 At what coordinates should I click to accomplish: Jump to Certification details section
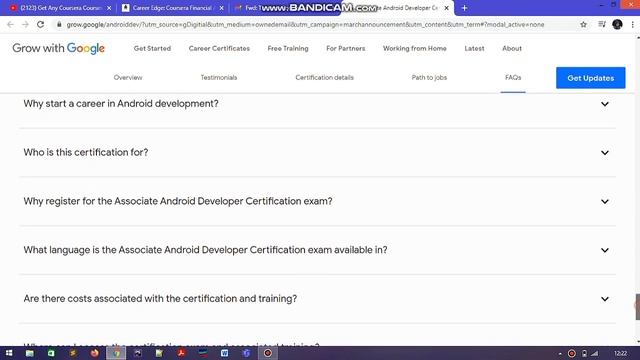324,78
